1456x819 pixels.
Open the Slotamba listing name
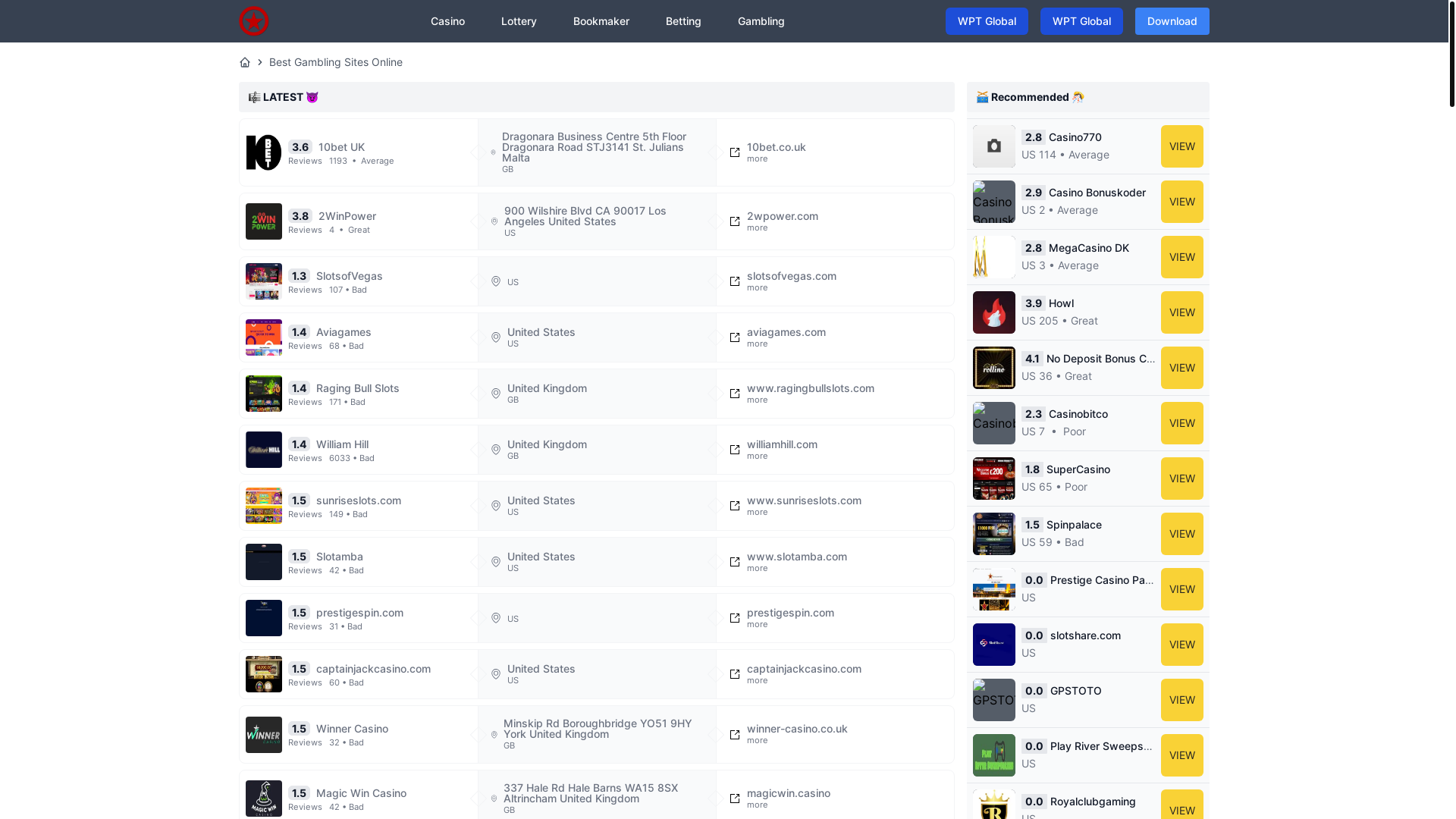click(x=339, y=557)
